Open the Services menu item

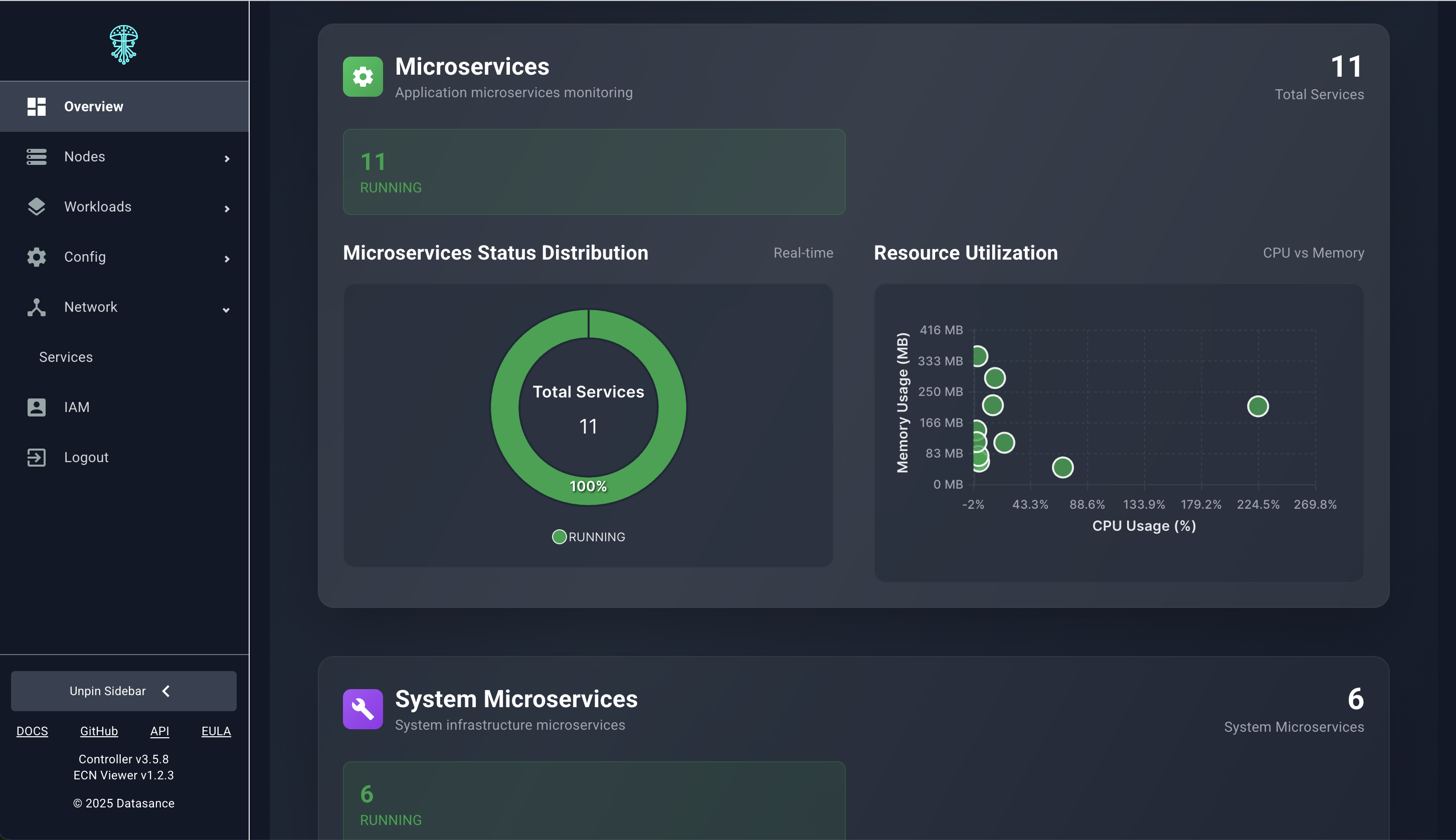click(x=65, y=356)
